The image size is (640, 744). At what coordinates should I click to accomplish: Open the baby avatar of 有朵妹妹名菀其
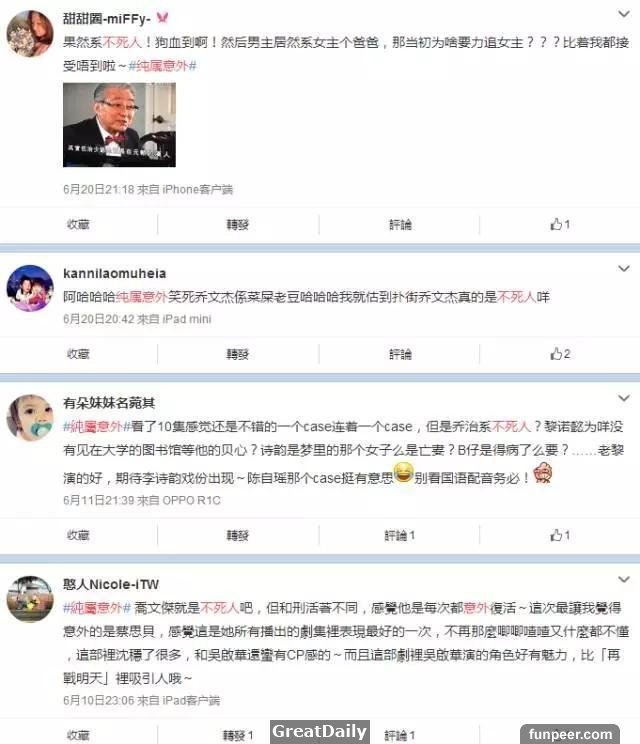(x=30, y=418)
